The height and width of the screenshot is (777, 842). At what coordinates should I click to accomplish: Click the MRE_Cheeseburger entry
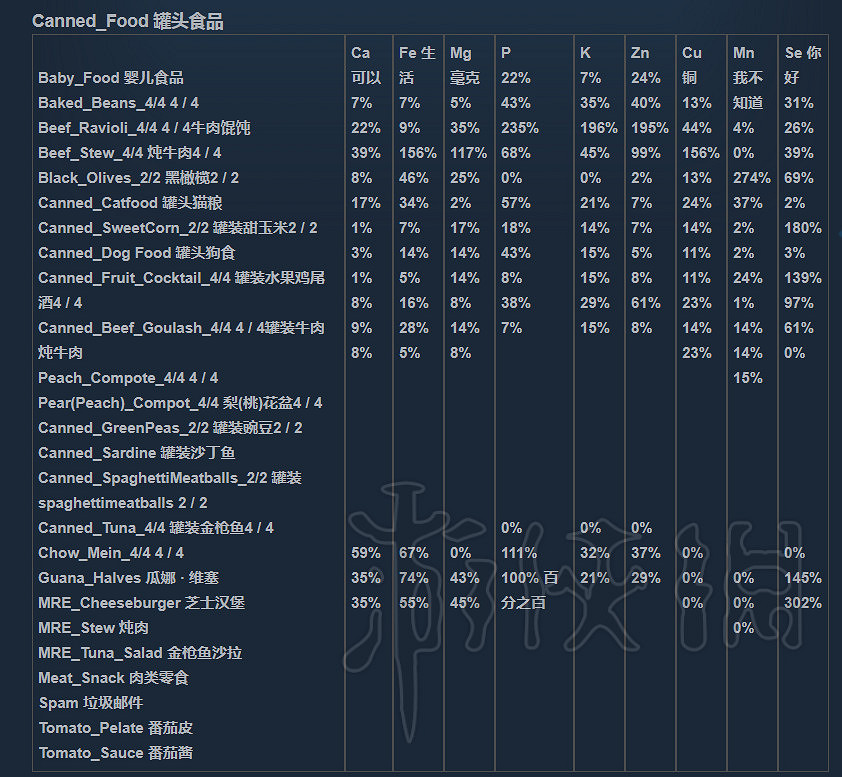[141, 603]
